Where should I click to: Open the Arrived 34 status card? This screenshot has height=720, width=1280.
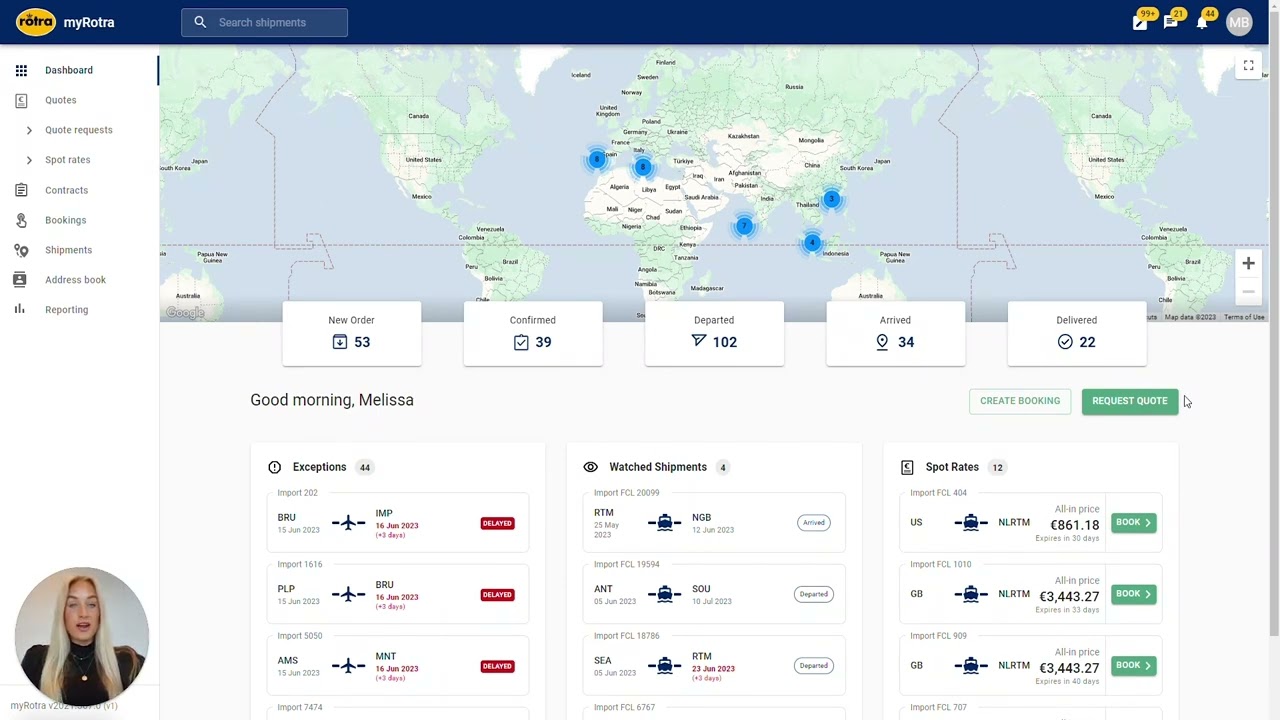click(895, 332)
